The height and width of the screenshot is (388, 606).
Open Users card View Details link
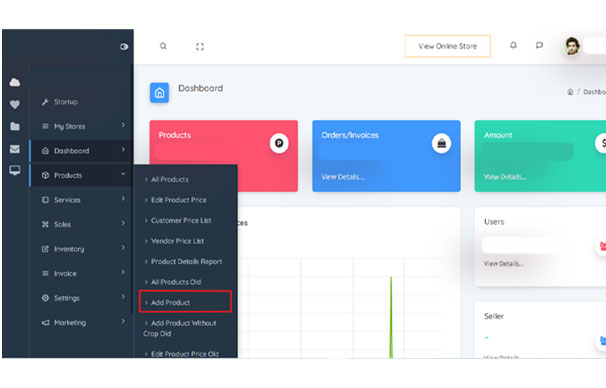pos(504,264)
